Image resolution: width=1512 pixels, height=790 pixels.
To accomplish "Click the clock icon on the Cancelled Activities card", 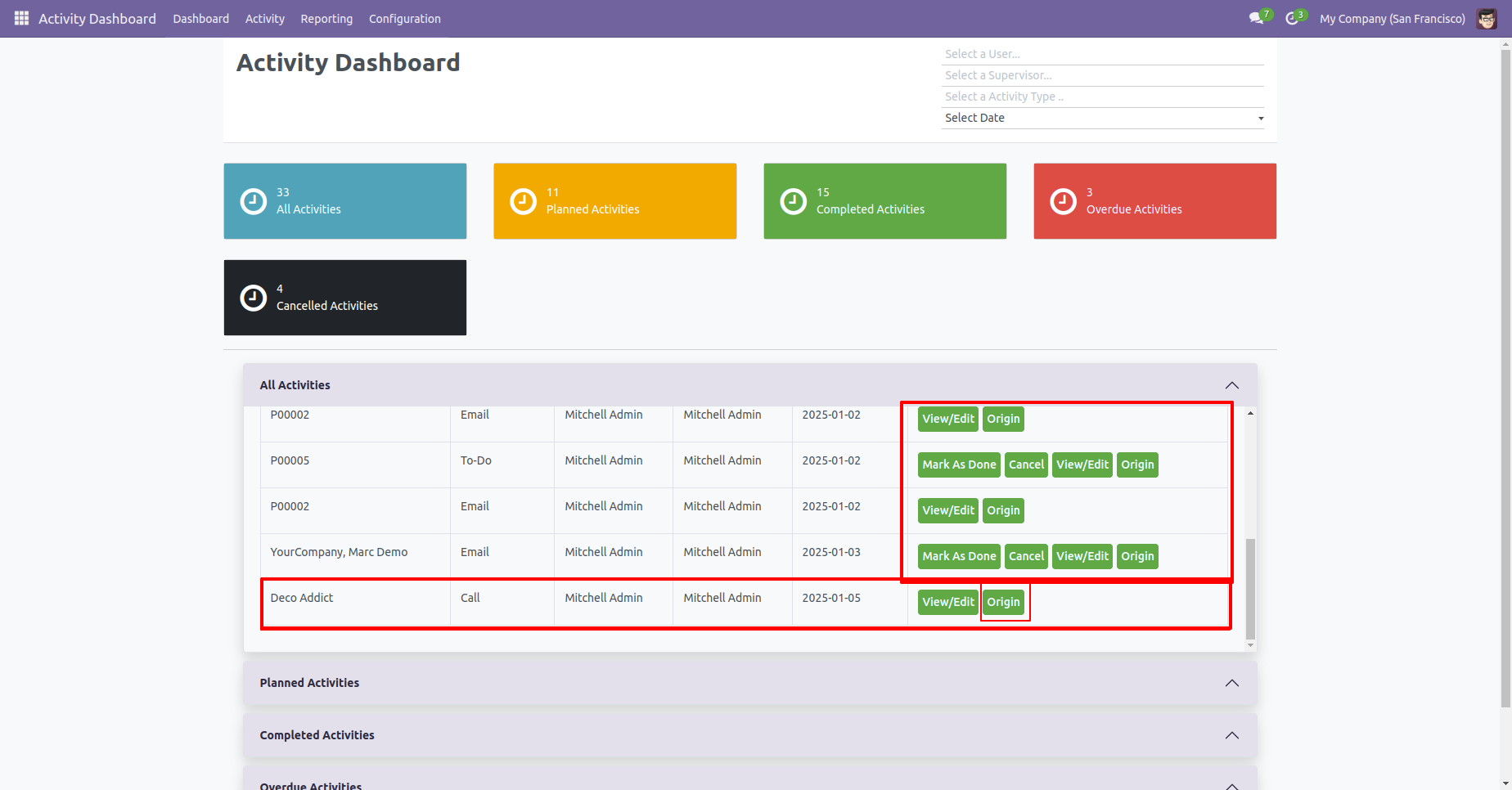I will pos(254,298).
